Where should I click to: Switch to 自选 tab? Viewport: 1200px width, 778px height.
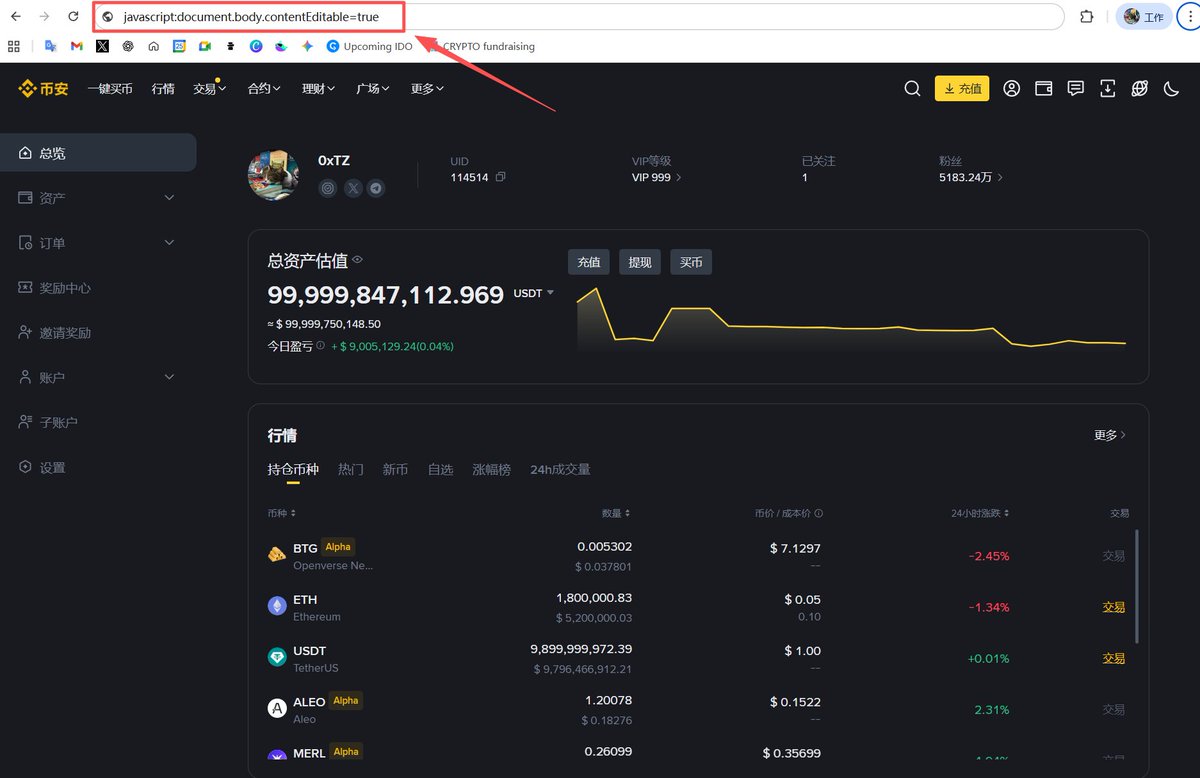441,469
